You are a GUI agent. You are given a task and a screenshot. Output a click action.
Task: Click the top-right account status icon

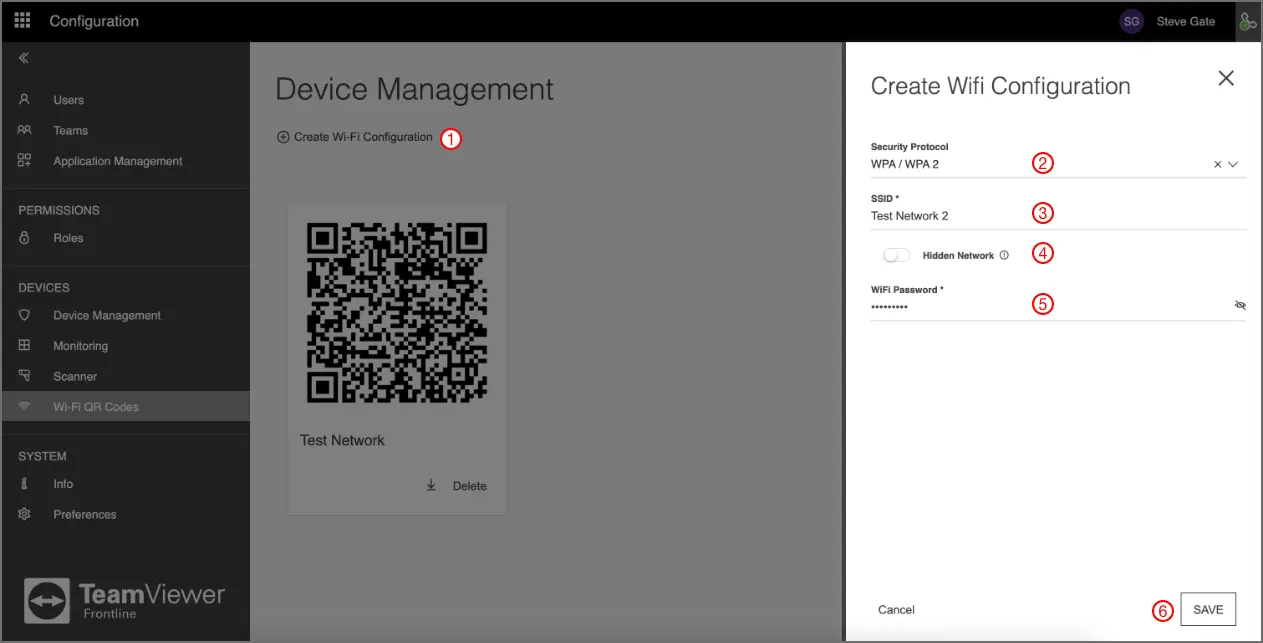tap(1248, 21)
